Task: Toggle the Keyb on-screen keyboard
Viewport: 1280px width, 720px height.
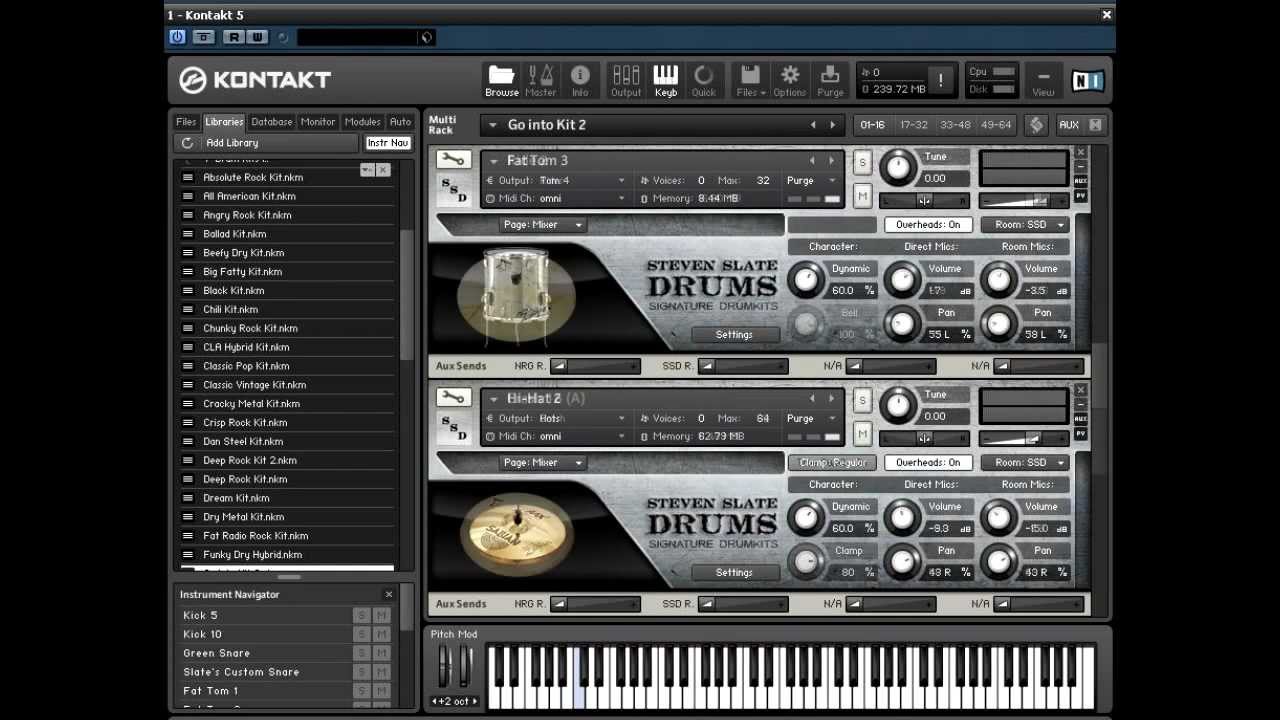Action: click(665, 80)
